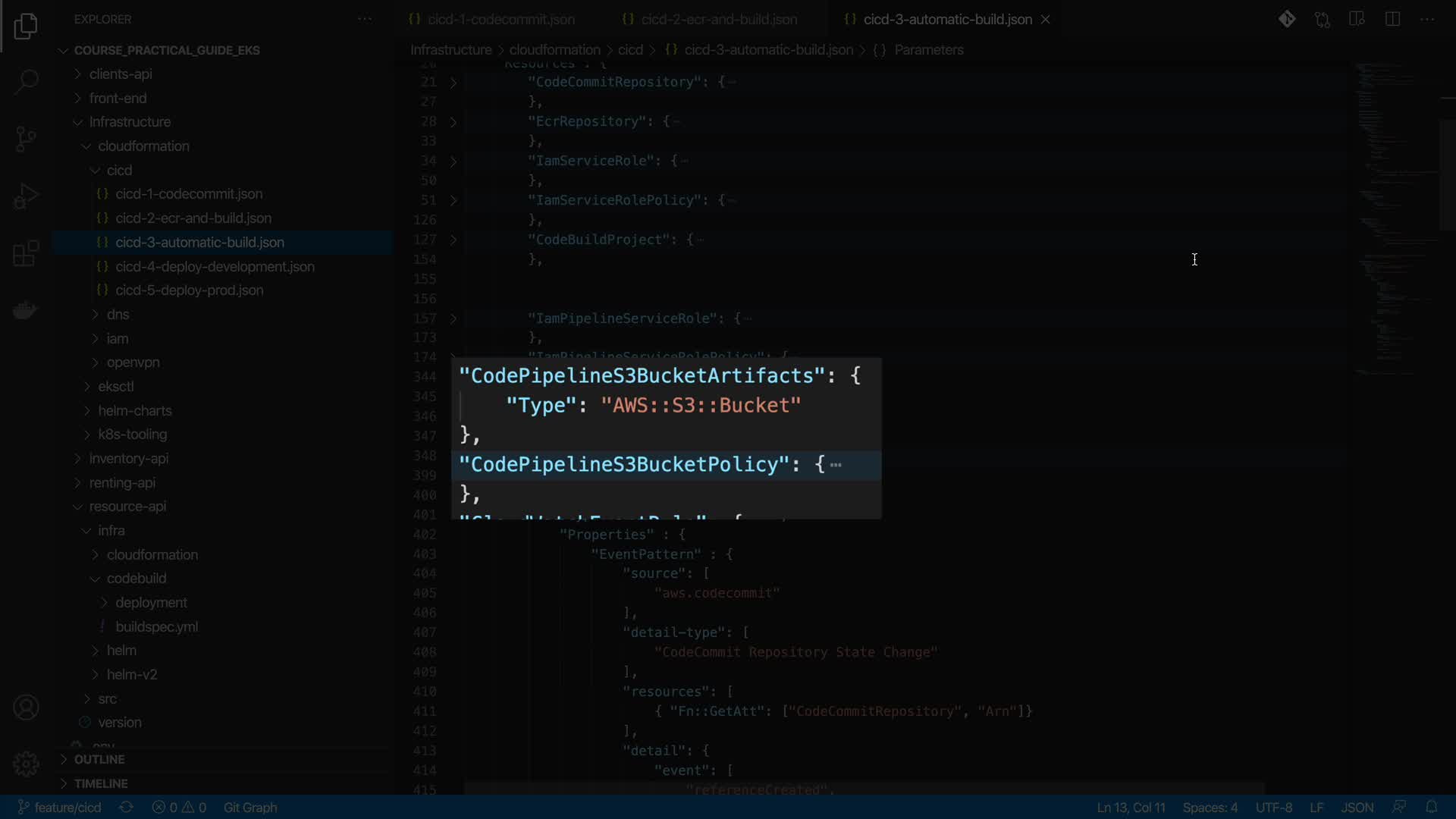Open the Source Control view

click(26, 139)
